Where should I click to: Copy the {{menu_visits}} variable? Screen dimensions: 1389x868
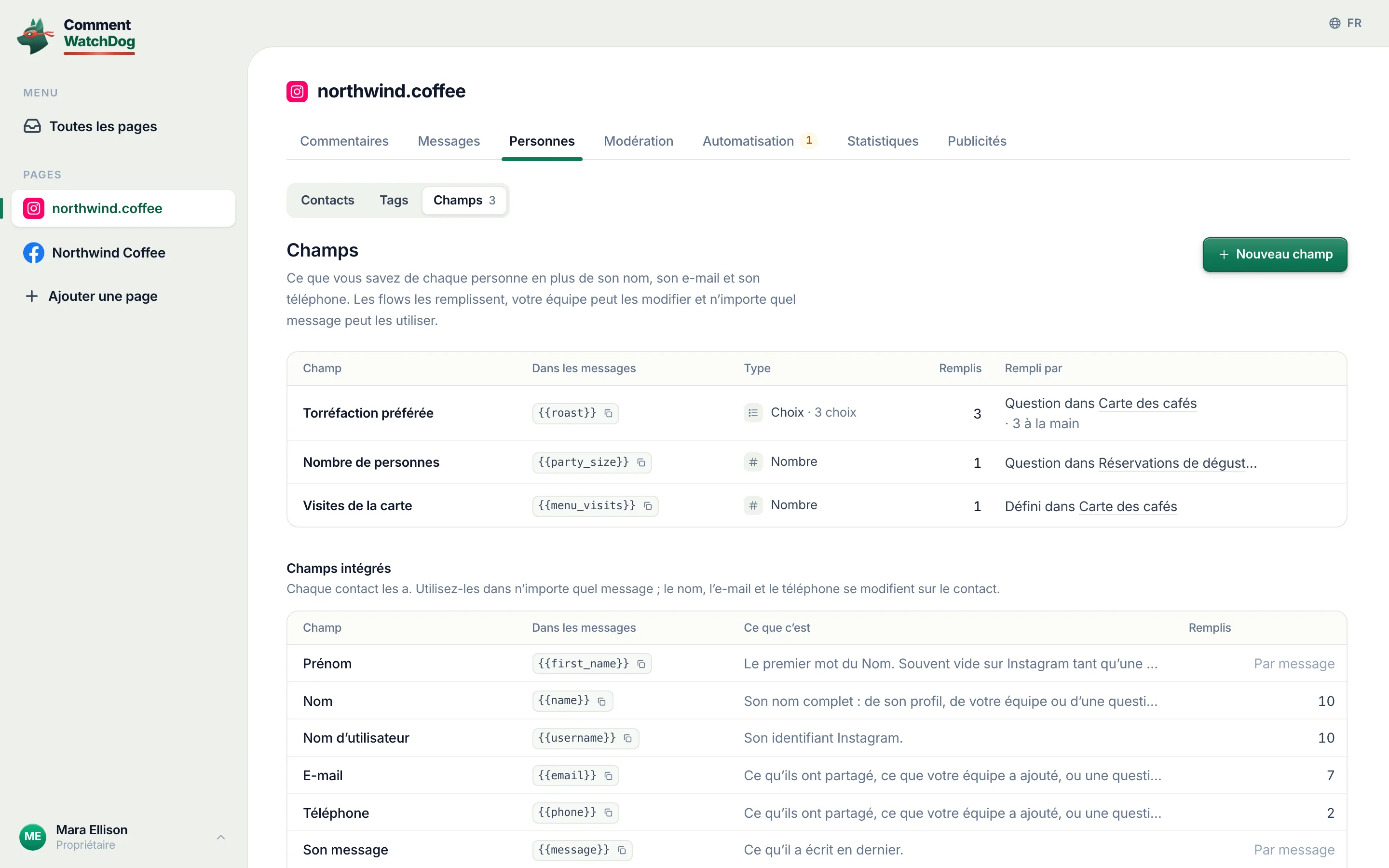[x=647, y=506]
